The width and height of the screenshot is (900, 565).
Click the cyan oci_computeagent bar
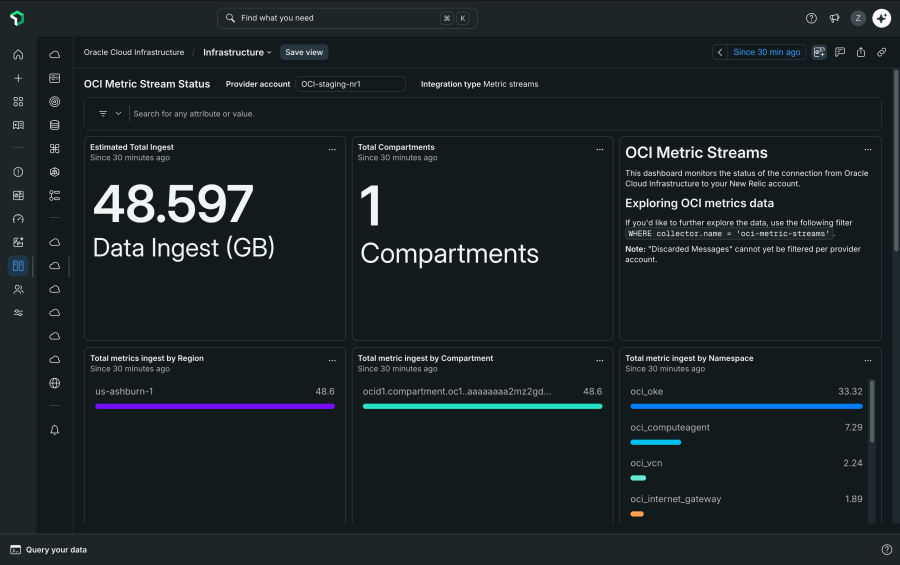655,442
